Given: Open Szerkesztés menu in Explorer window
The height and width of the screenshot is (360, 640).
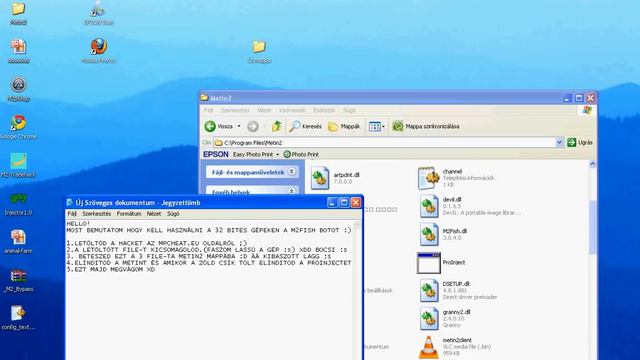Looking at the screenshot, I should [235, 111].
